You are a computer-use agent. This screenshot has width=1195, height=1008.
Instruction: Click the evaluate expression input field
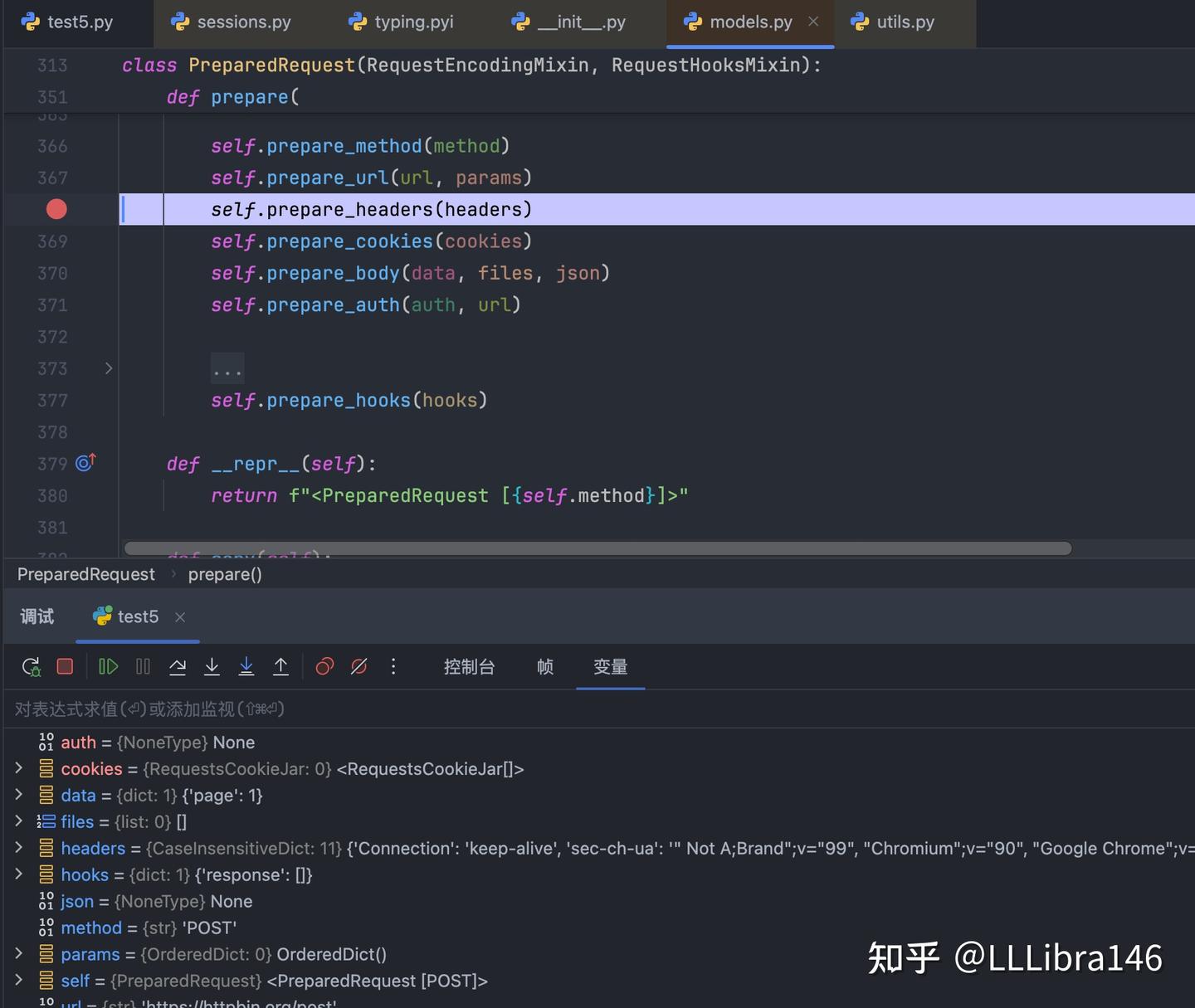pyautogui.click(x=599, y=709)
